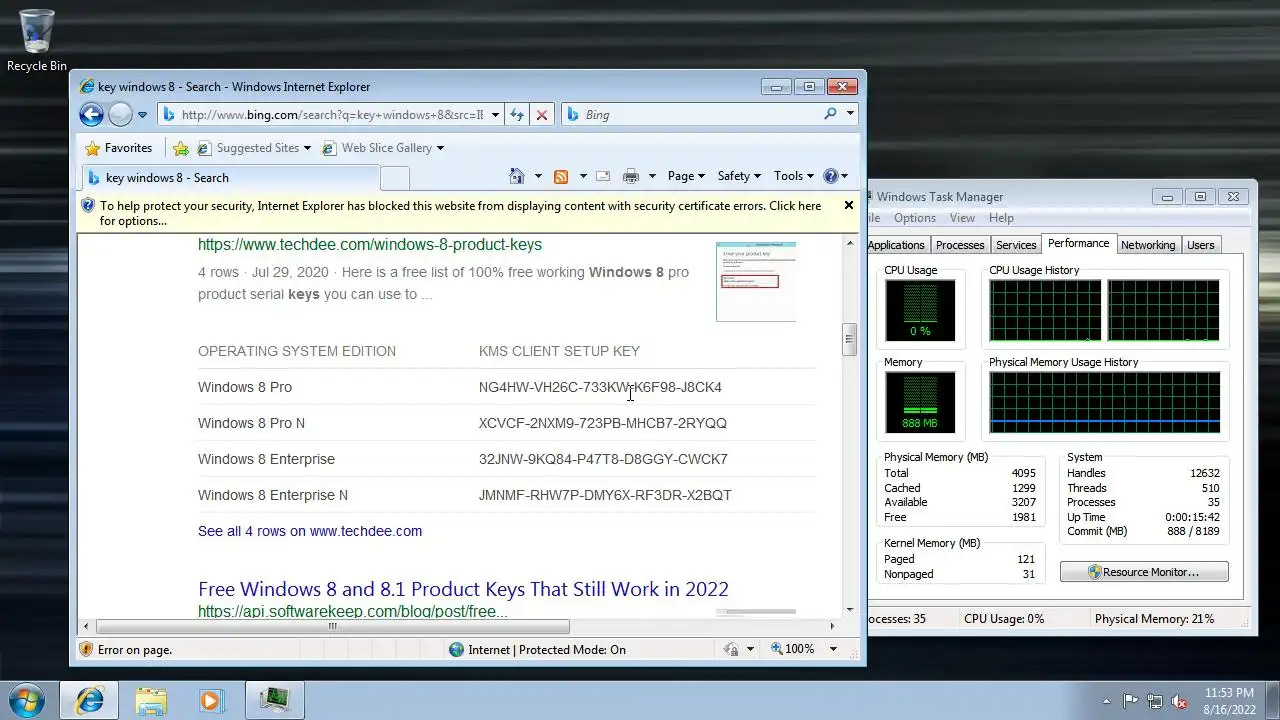This screenshot has height=720, width=1280.
Task: Select the 'key windows 8 - Search' tab
Action: pos(230,178)
